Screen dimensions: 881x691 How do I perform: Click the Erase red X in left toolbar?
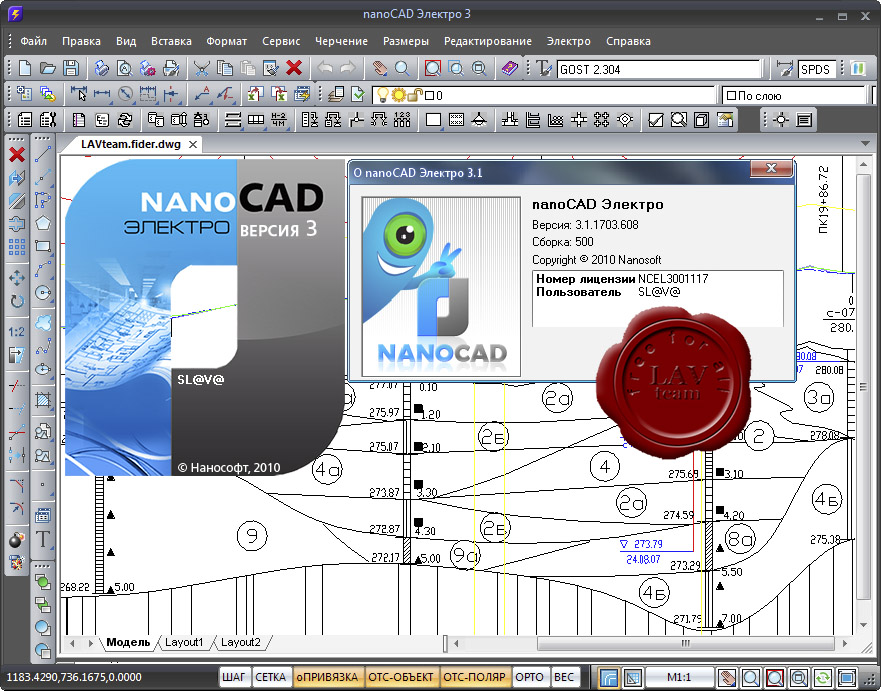click(x=17, y=154)
